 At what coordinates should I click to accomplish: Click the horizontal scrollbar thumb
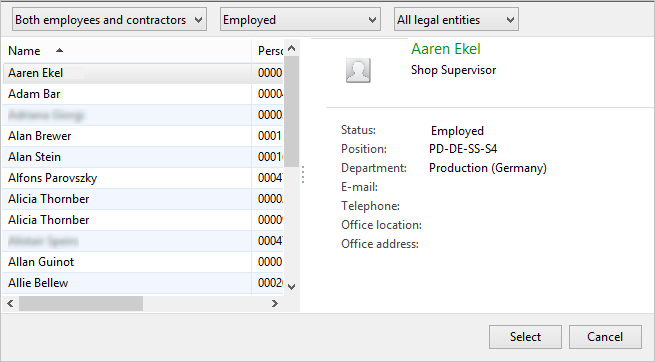point(81,304)
